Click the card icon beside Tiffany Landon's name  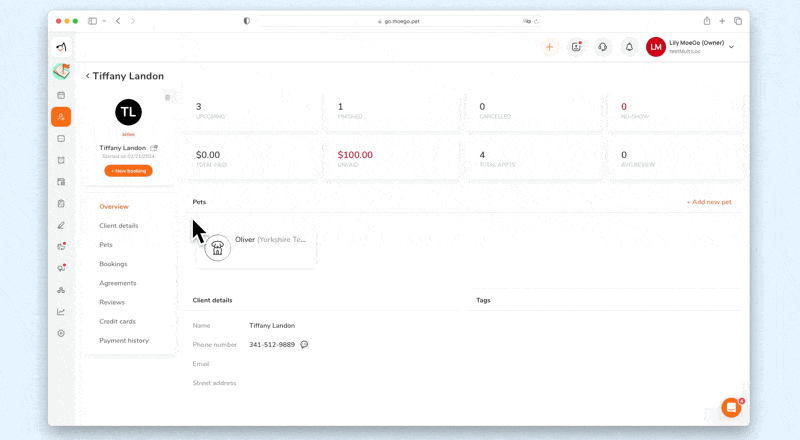[154, 148]
